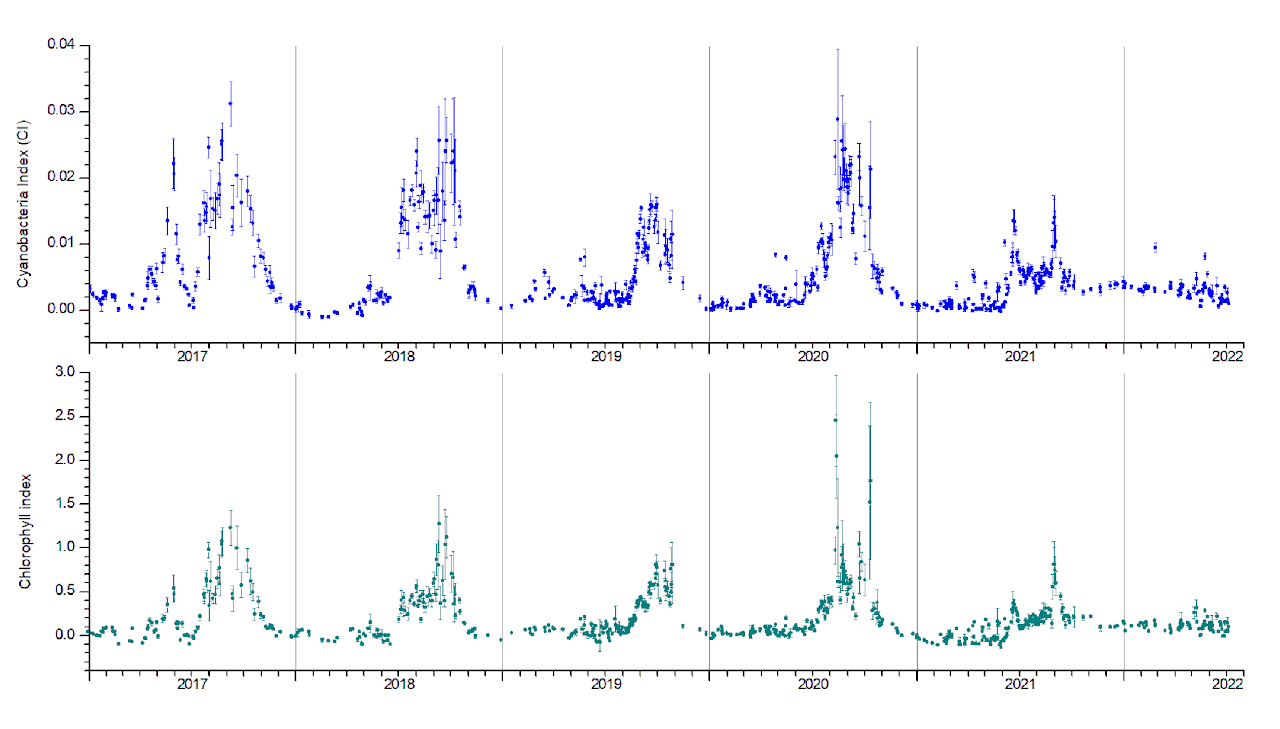Select the 3.0 y-axis tick label
The height and width of the screenshot is (729, 1280).
(67, 372)
